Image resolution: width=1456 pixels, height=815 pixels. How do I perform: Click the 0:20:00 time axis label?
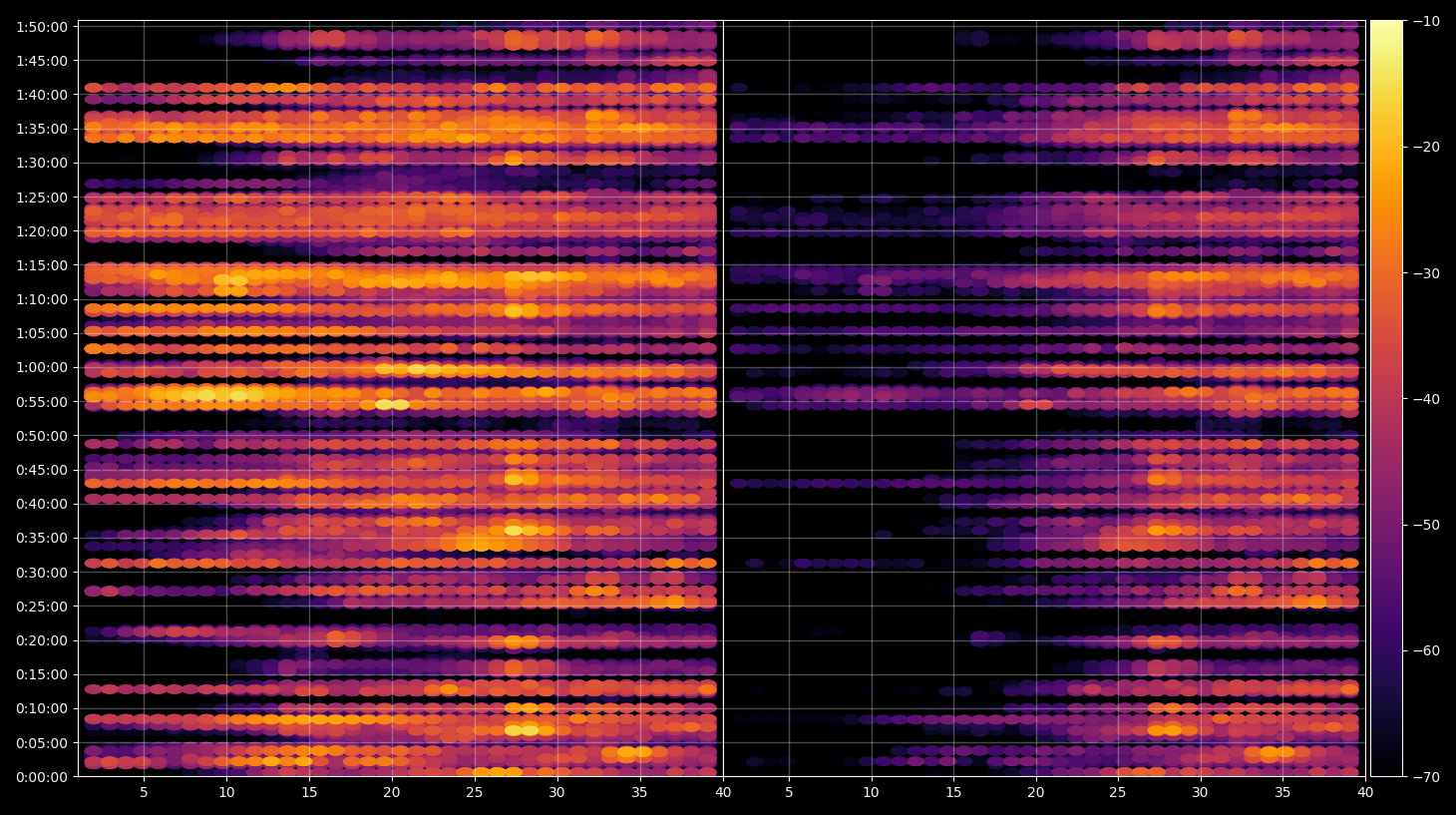[x=42, y=640]
